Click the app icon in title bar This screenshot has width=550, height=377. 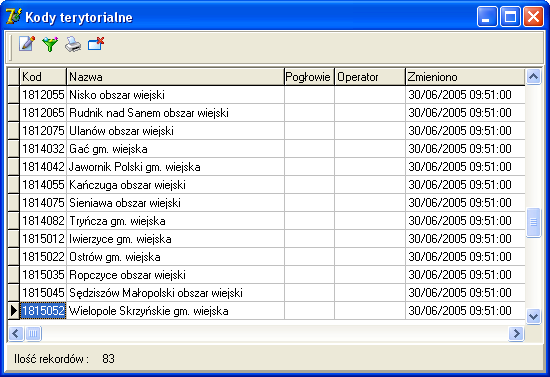click(13, 16)
